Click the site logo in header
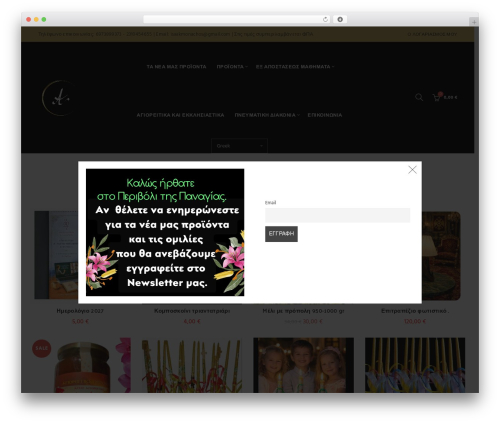This screenshot has width=500, height=423. tap(59, 98)
